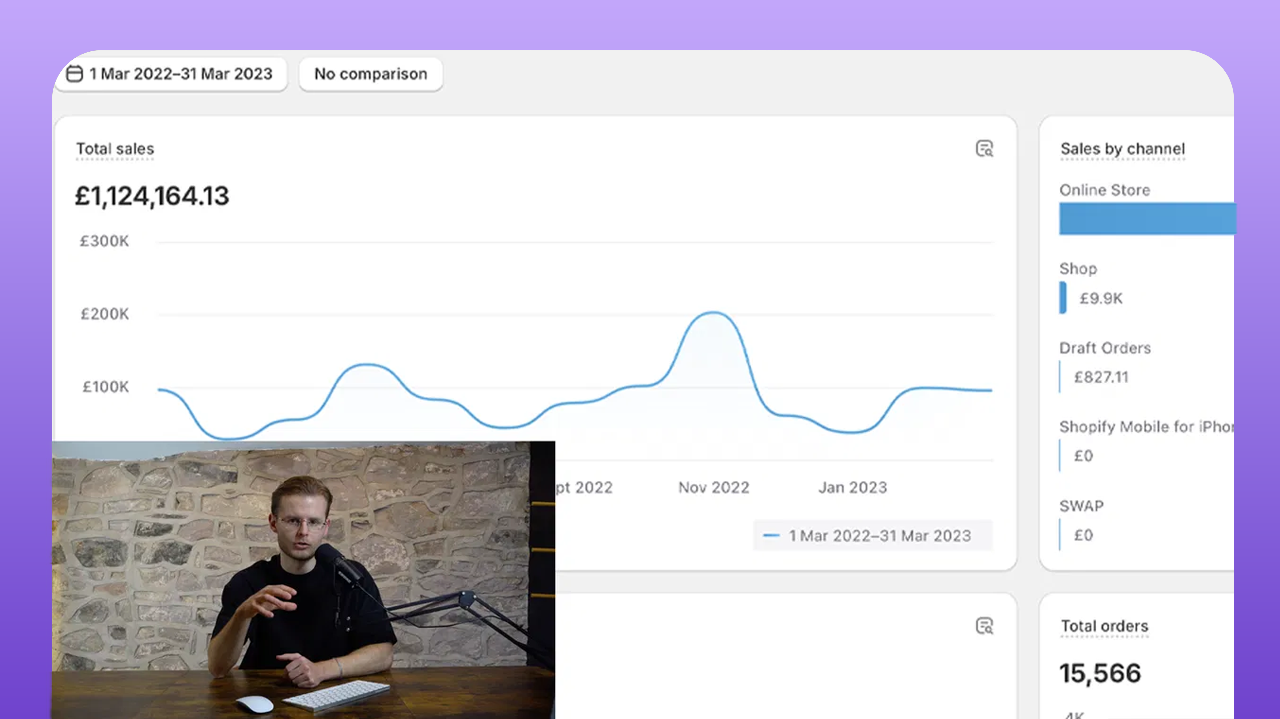This screenshot has height=719, width=1280.
Task: Click the £9.9K Shop sales value
Action: tap(1101, 298)
